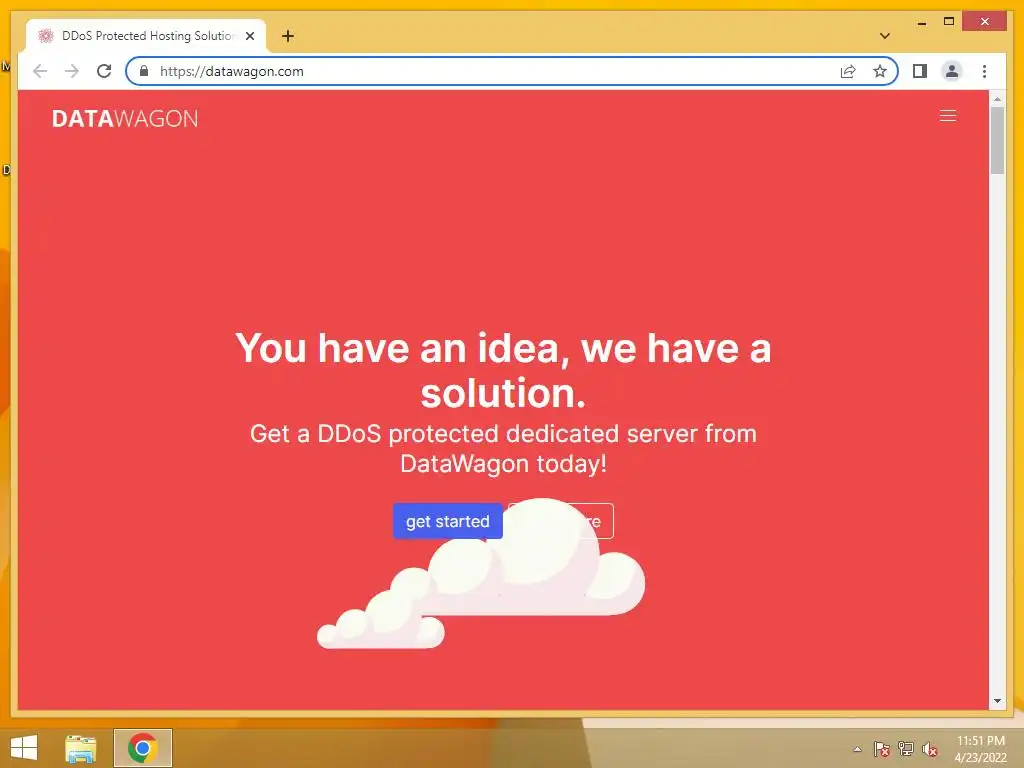This screenshot has height=768, width=1024.
Task: Click the page scrollbar thumb
Action: click(997, 140)
